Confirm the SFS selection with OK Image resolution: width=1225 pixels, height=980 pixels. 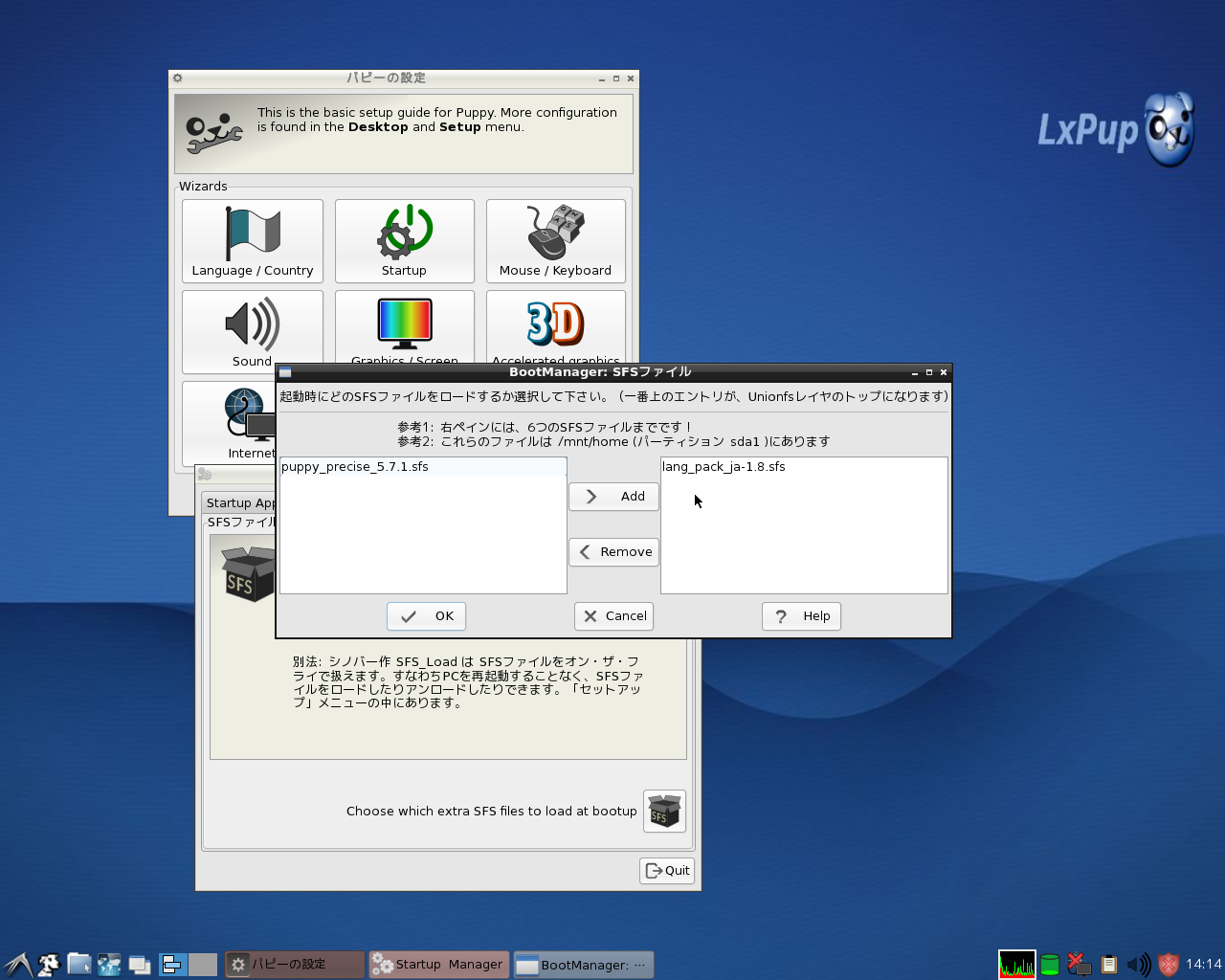coord(426,616)
